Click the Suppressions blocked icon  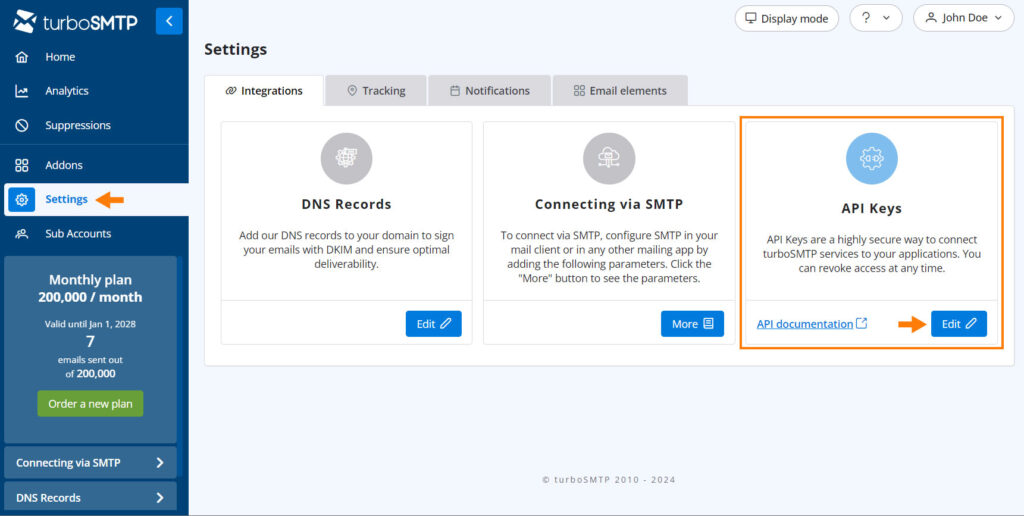click(22, 126)
